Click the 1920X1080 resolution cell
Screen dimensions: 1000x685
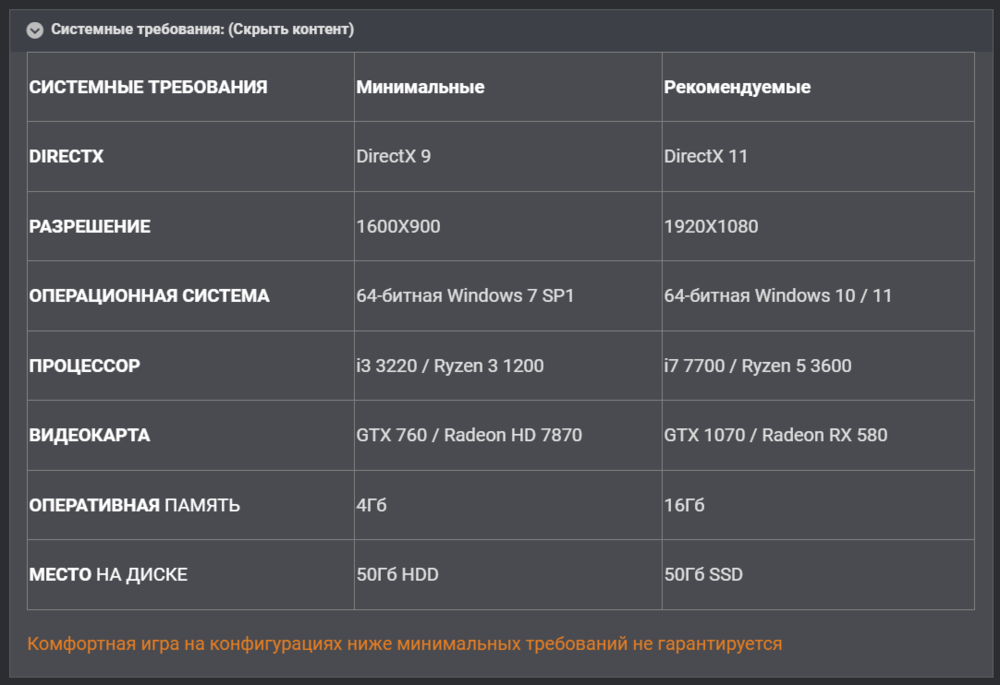(710, 226)
